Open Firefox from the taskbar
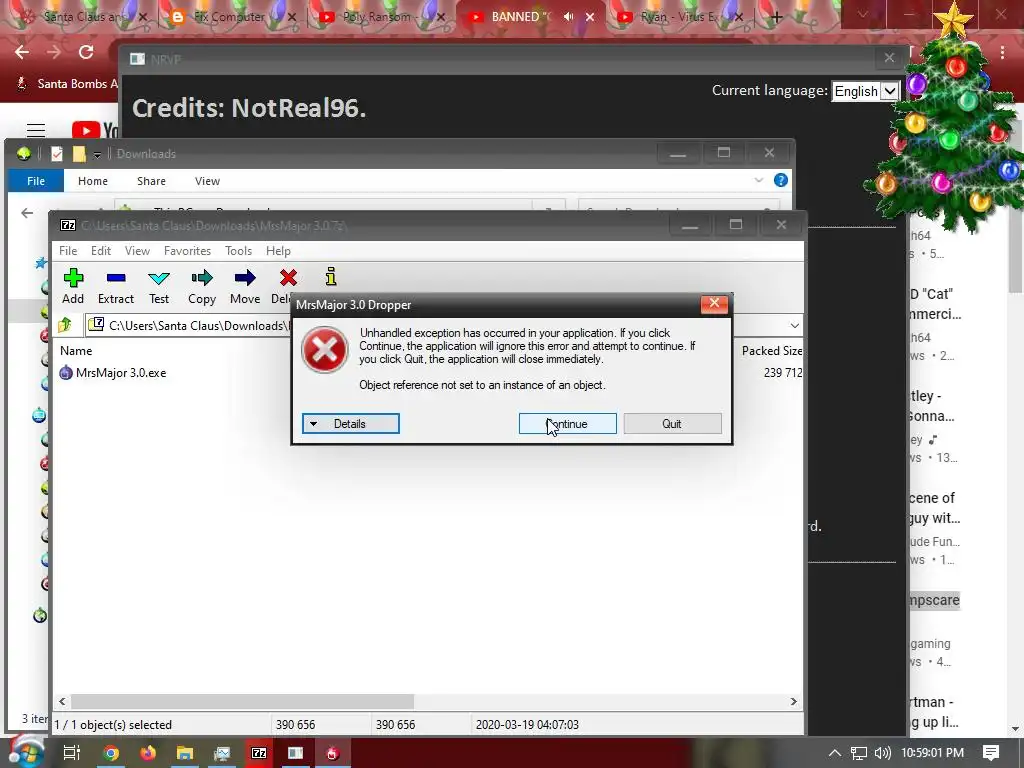 click(x=148, y=753)
